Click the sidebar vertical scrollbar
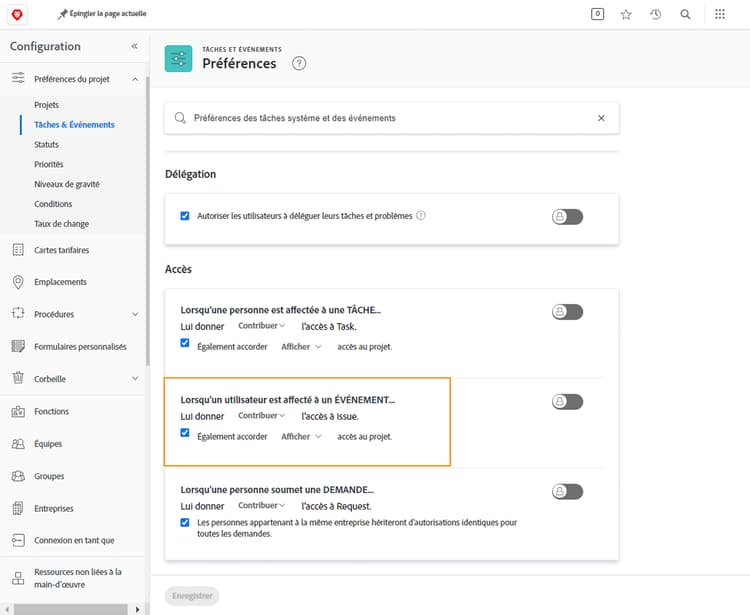The width and height of the screenshot is (750, 615). pyautogui.click(x=148, y=221)
